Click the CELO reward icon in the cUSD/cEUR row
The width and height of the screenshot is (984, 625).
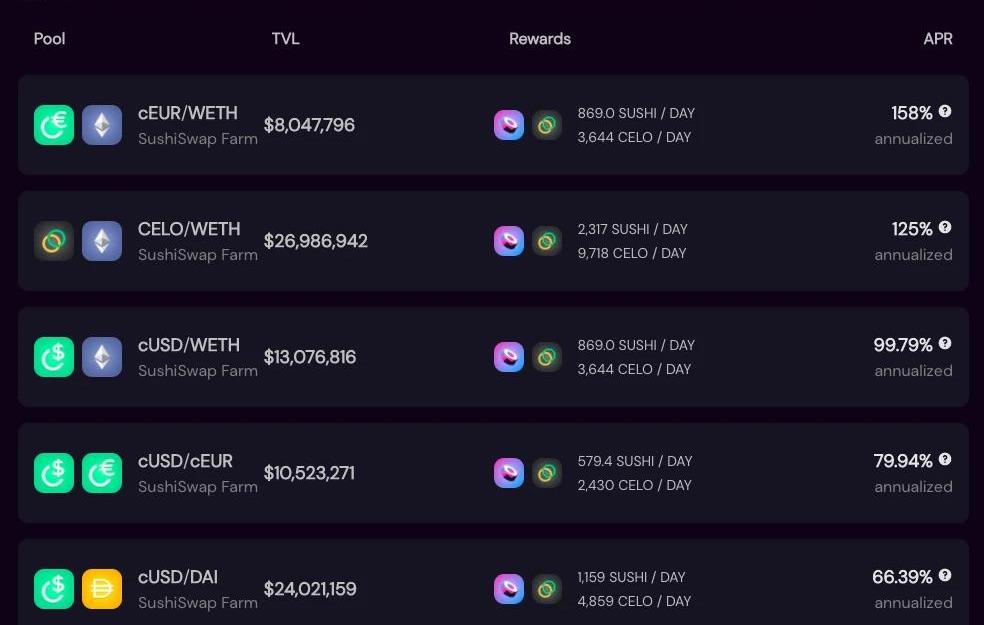547,473
